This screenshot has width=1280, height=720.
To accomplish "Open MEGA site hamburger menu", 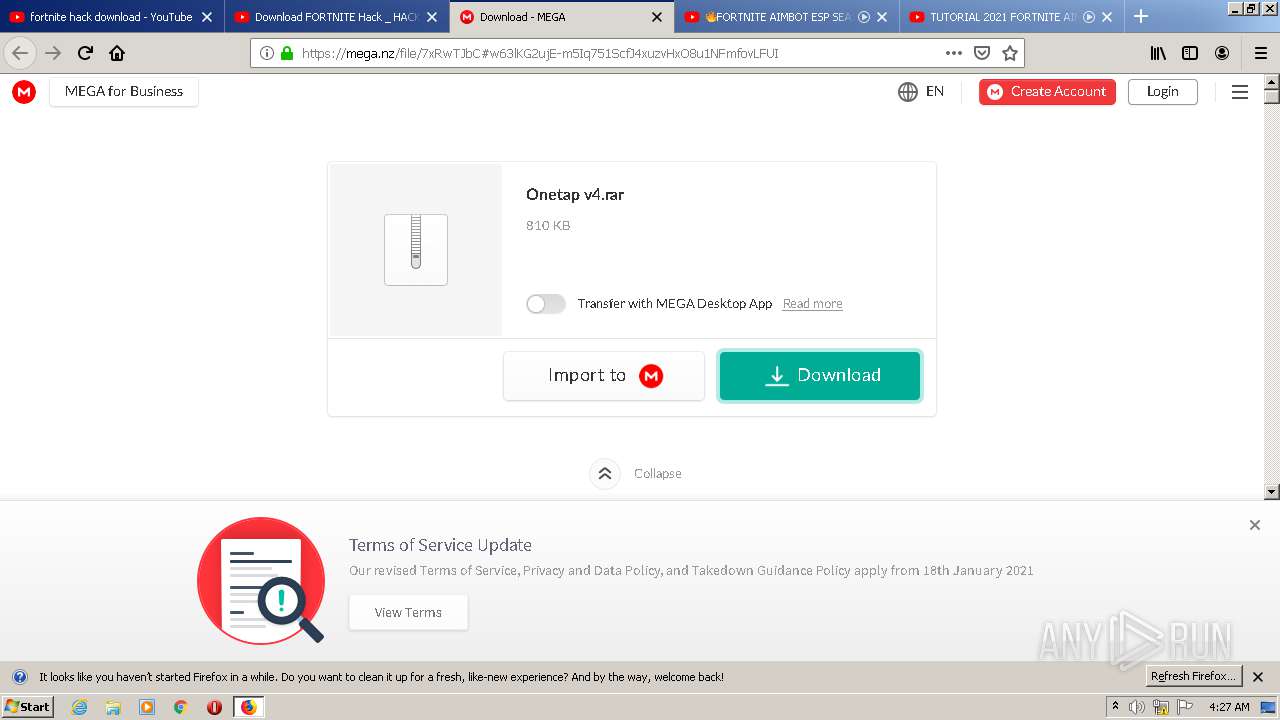I will 1240,92.
